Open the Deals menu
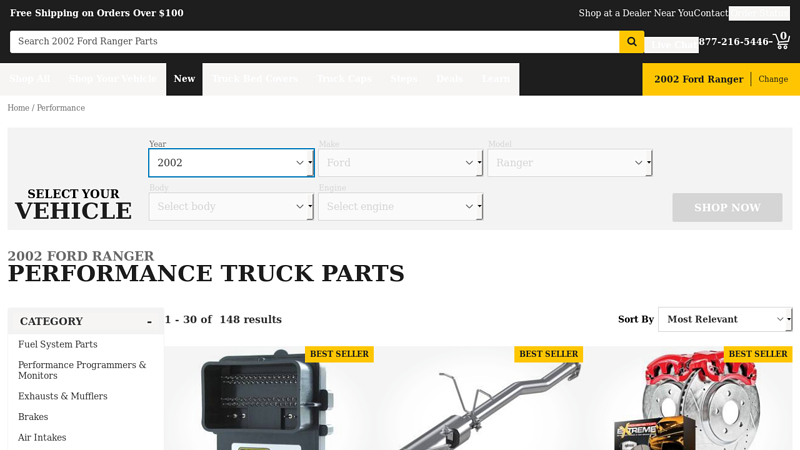 pos(449,79)
